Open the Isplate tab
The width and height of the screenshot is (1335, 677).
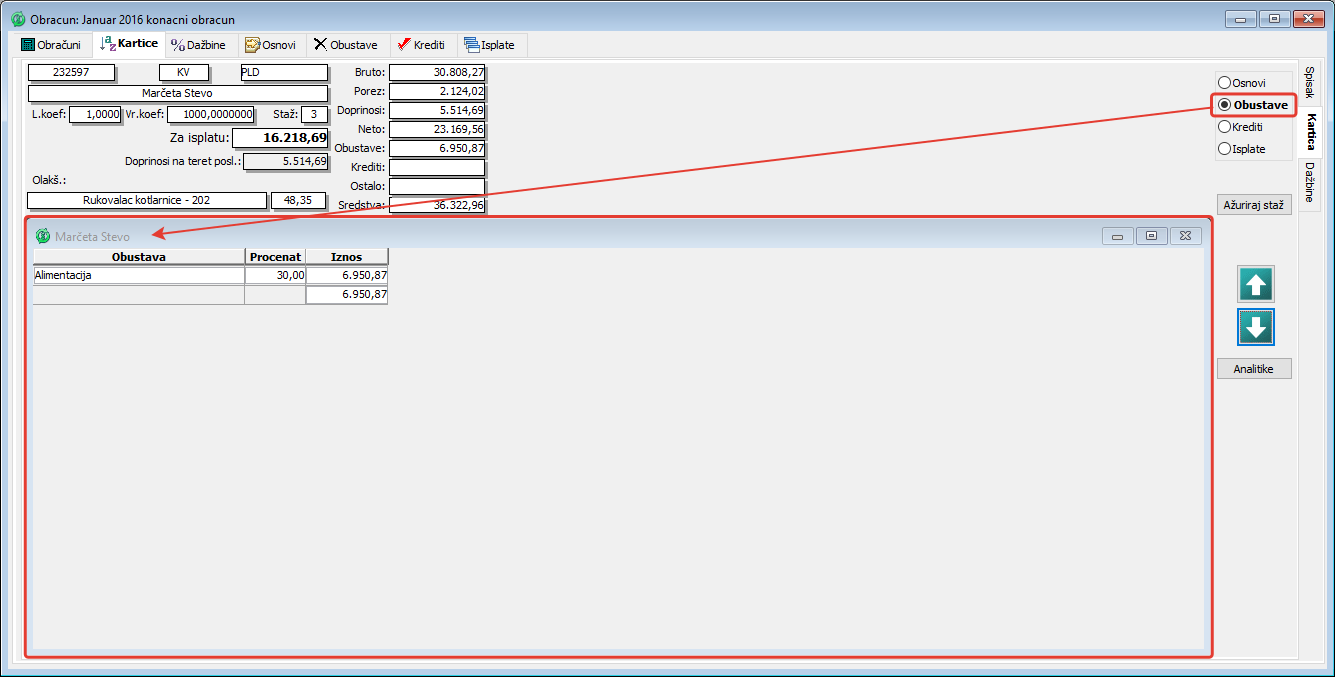[491, 45]
